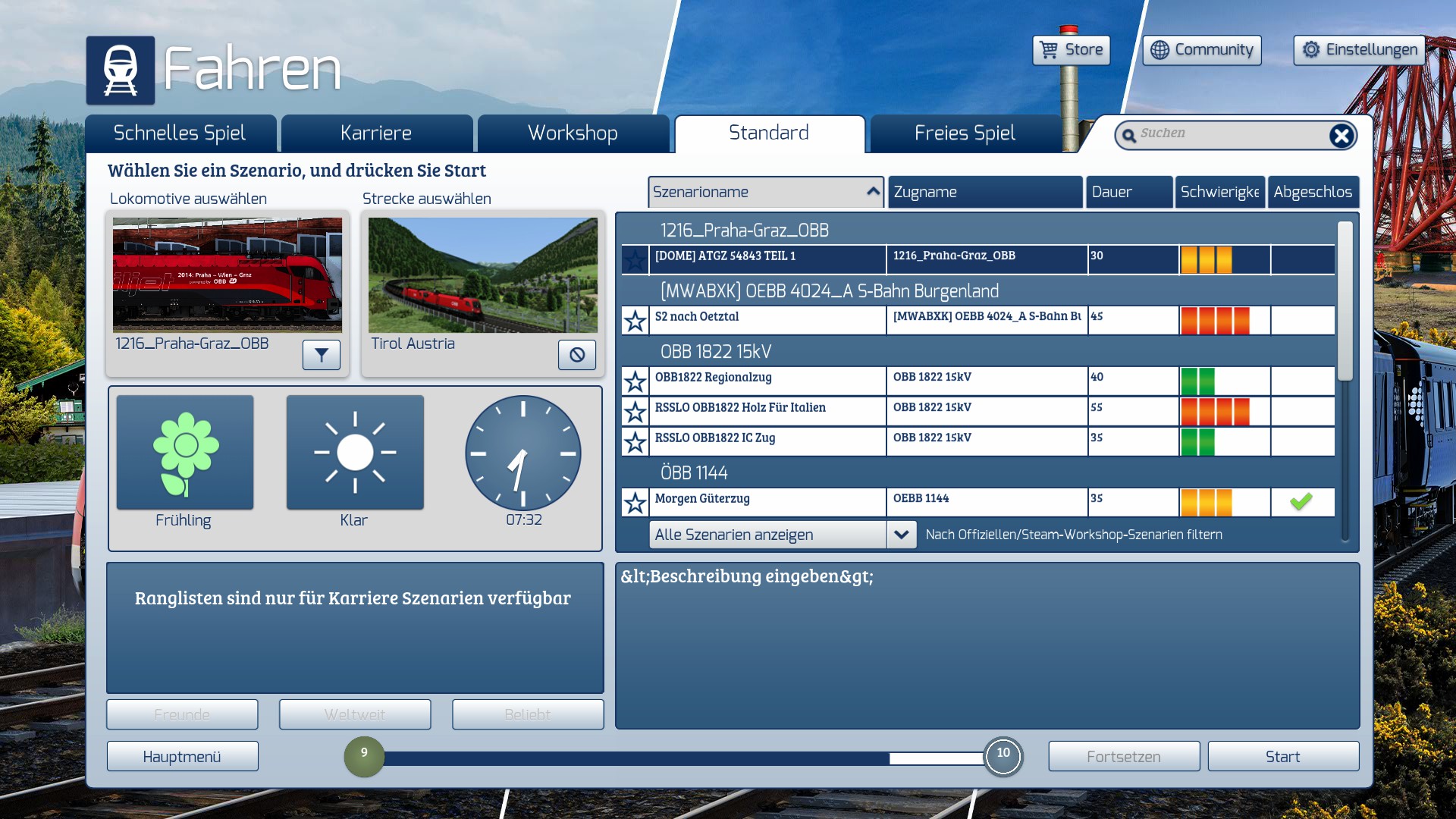
Task: Click the Tirol Austria route thumbnail
Action: click(483, 275)
